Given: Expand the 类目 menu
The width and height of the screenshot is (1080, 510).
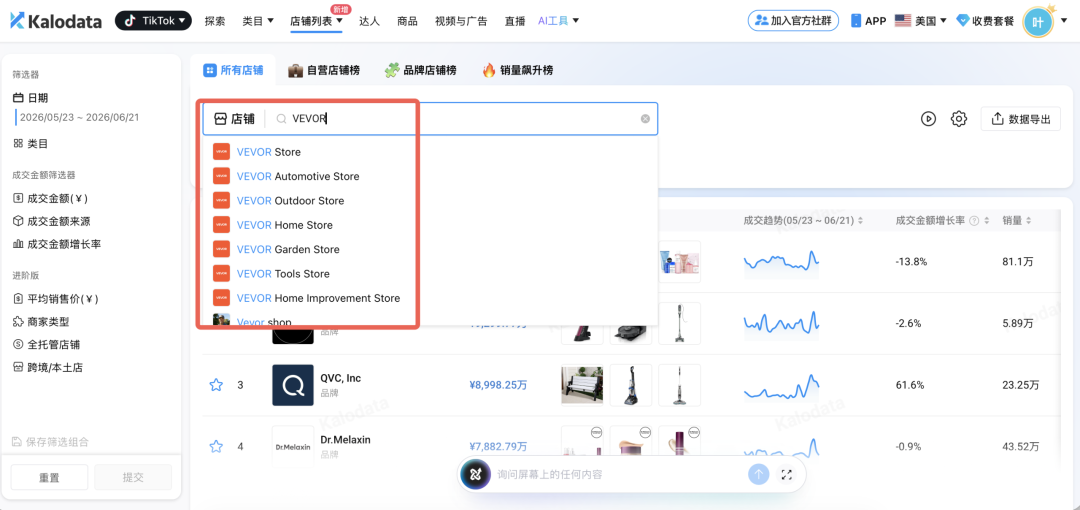Looking at the screenshot, I should coord(258,21).
